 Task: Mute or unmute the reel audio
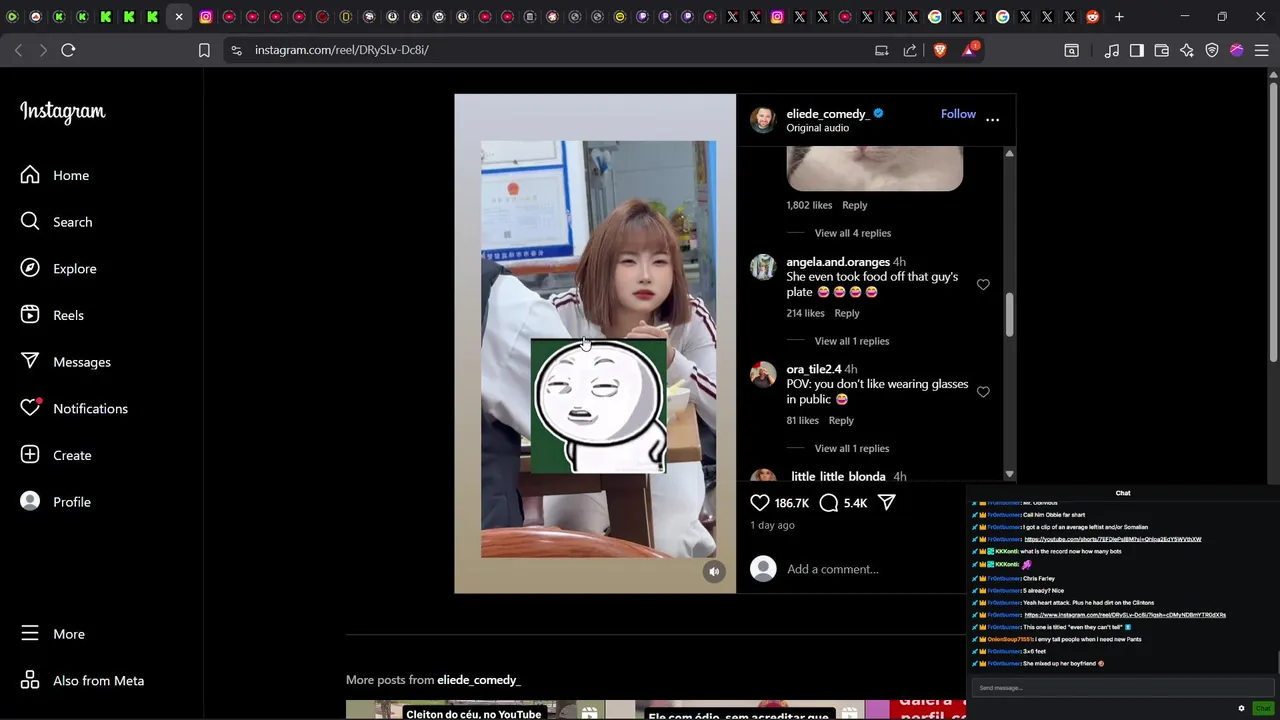(714, 571)
